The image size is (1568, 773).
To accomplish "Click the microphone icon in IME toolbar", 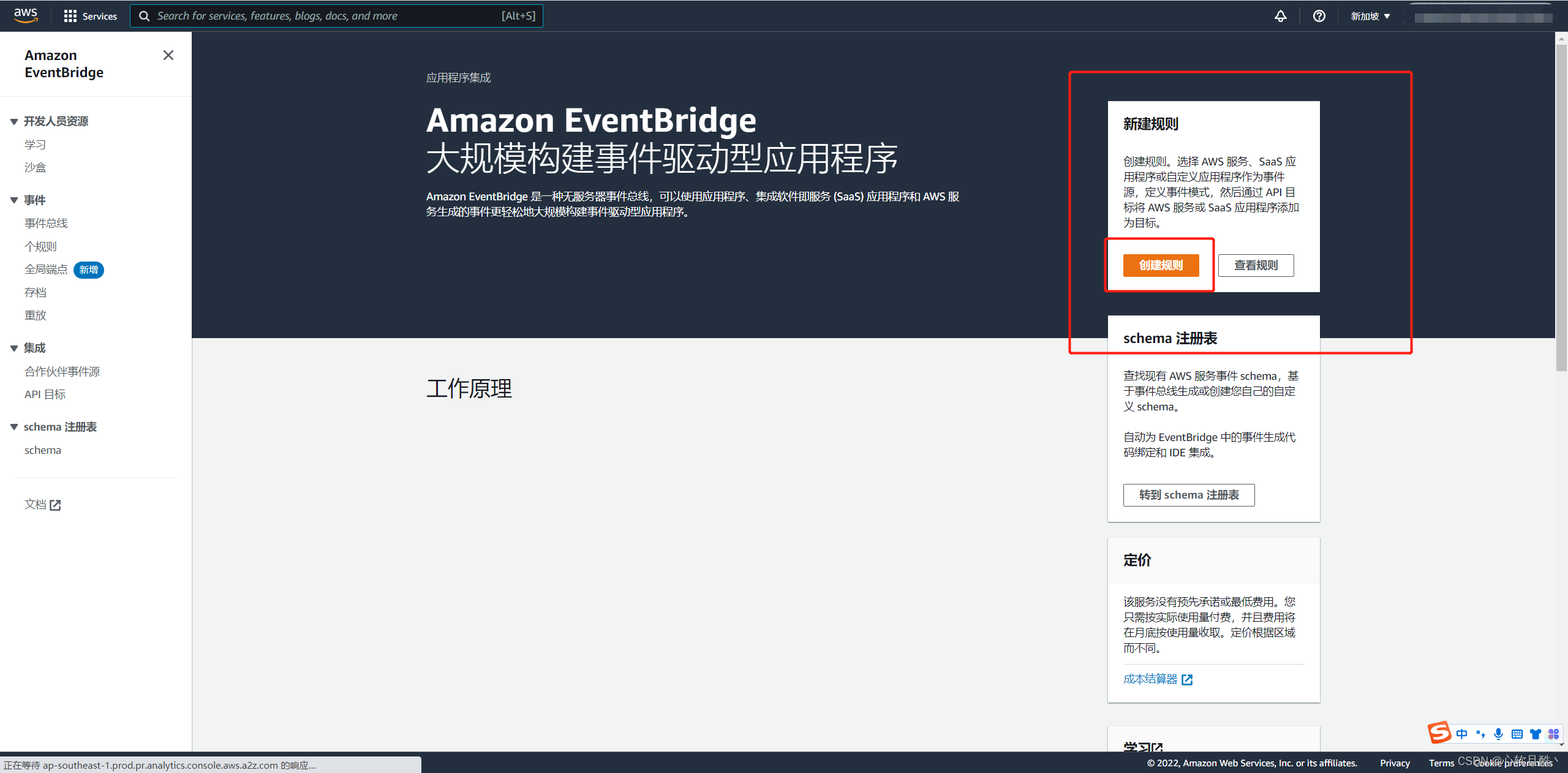I will [1498, 734].
